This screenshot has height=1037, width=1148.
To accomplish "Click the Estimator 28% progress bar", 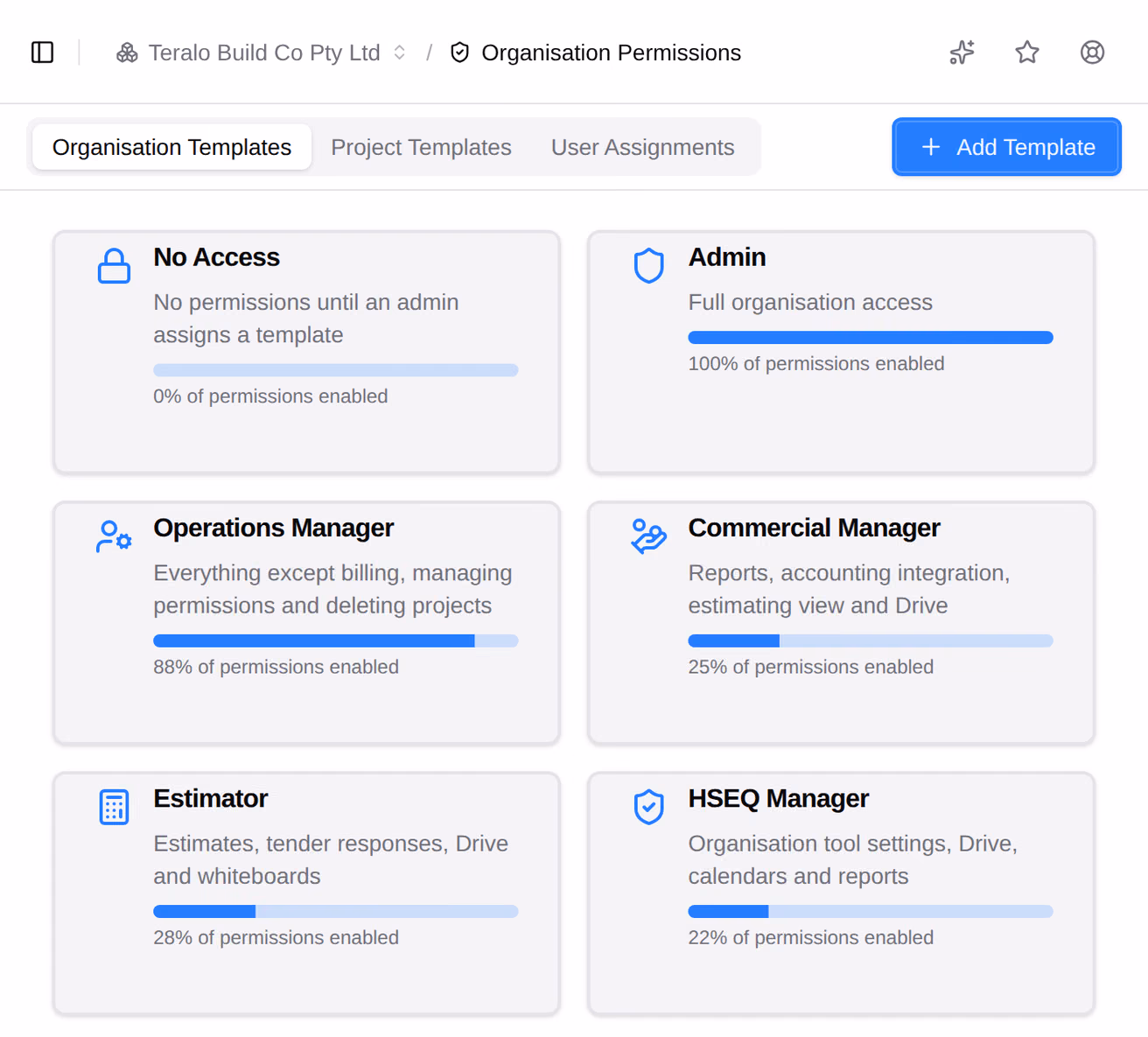I will click(335, 911).
